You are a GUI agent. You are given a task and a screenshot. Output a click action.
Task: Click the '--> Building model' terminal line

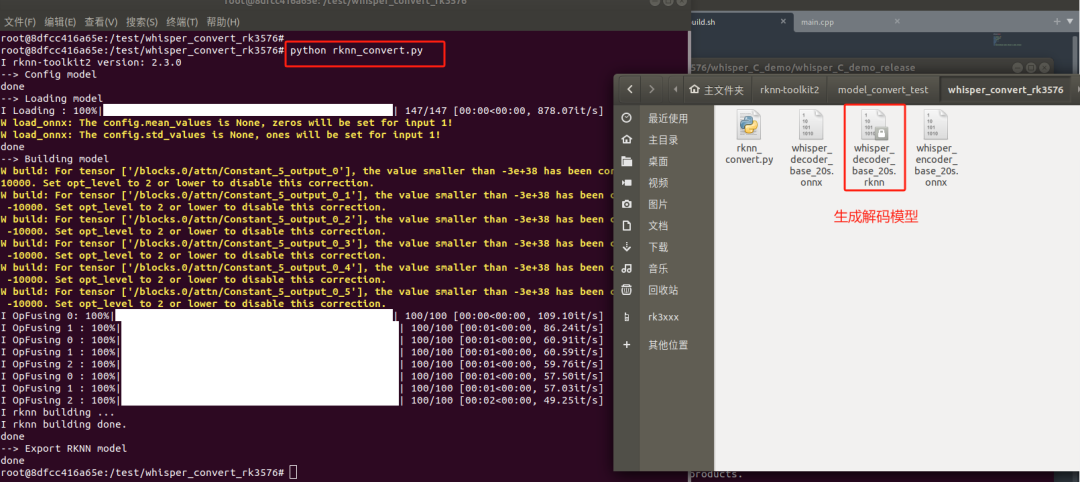tap(55, 159)
